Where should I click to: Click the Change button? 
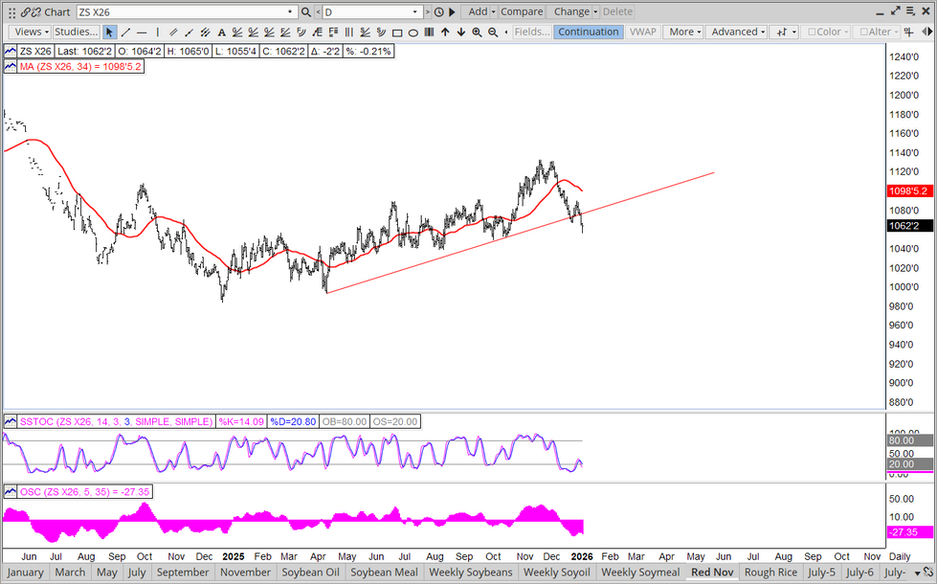[571, 12]
